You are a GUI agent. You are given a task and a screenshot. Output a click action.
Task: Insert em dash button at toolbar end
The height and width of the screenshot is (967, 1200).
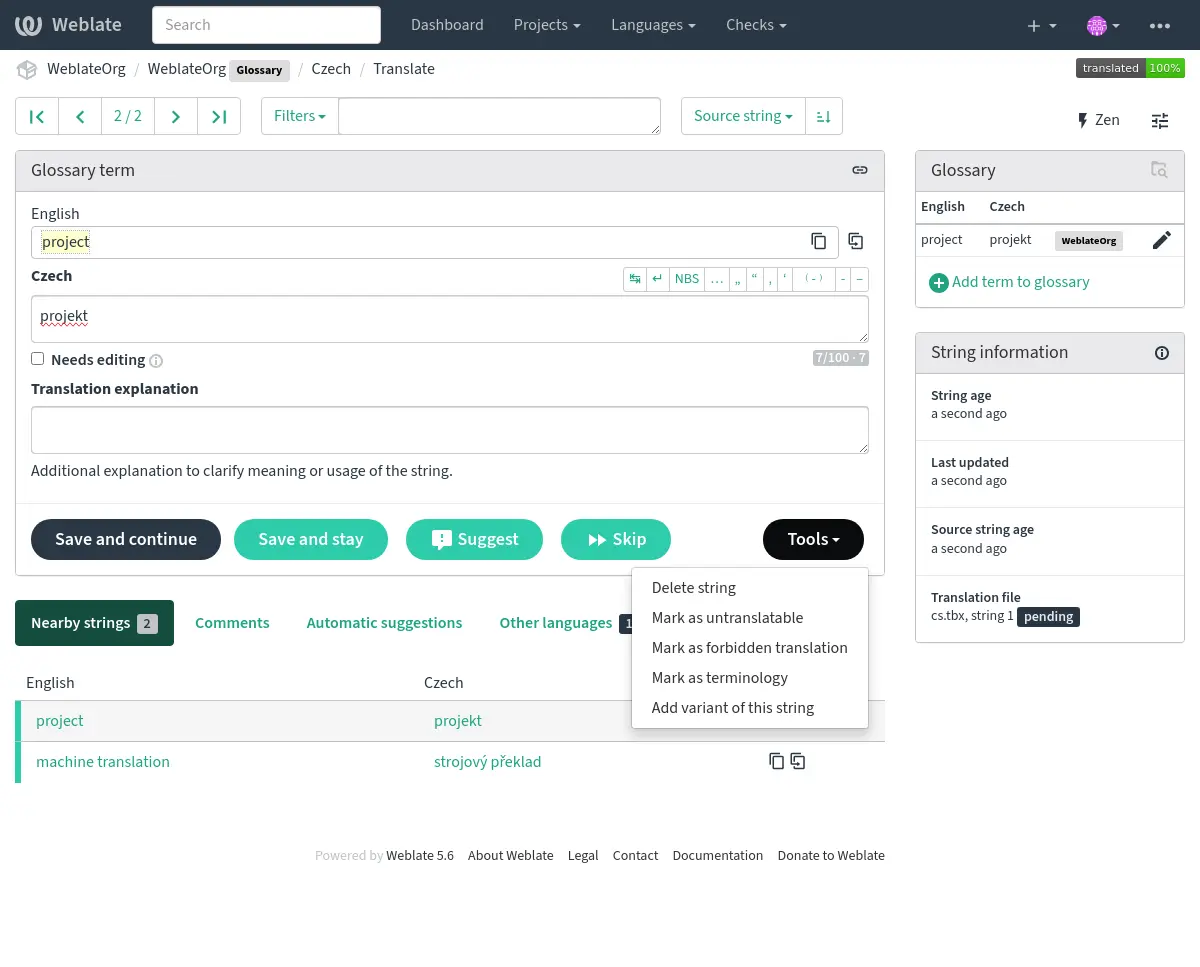(x=860, y=279)
